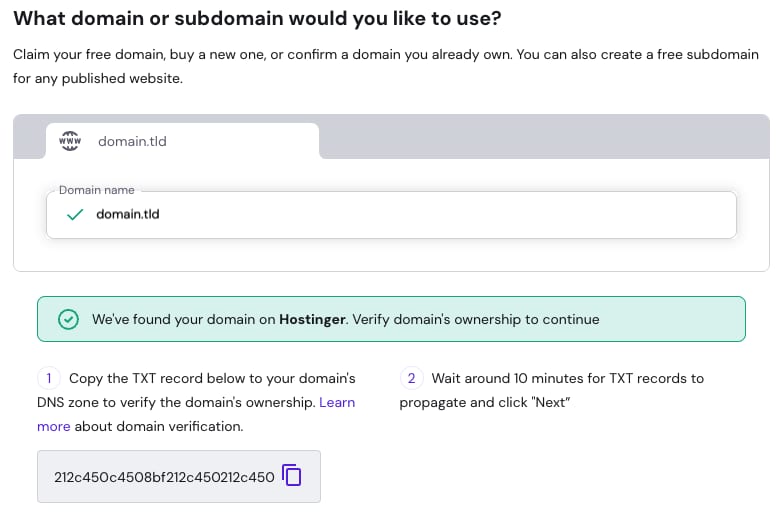Viewport: 784px width, 532px height.
Task: Select the domain.tld tab
Action: (182, 141)
